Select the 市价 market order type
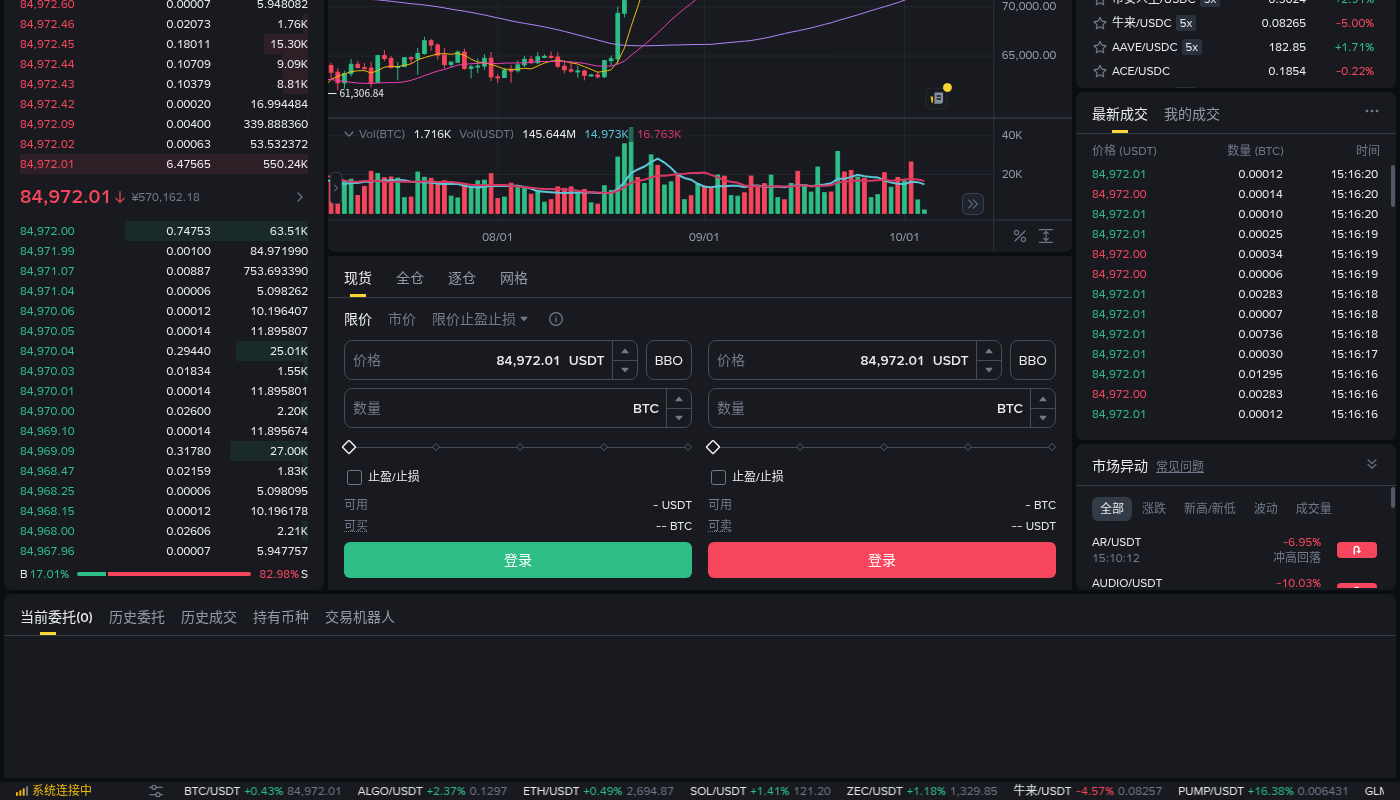The width and height of the screenshot is (1400, 800). click(x=402, y=319)
